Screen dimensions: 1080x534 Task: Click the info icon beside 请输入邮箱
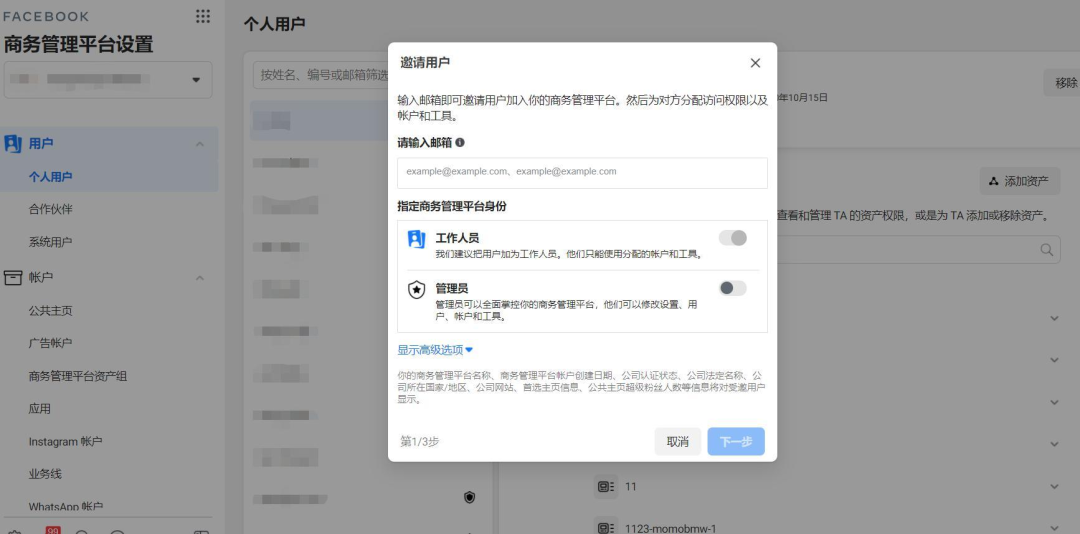(459, 143)
